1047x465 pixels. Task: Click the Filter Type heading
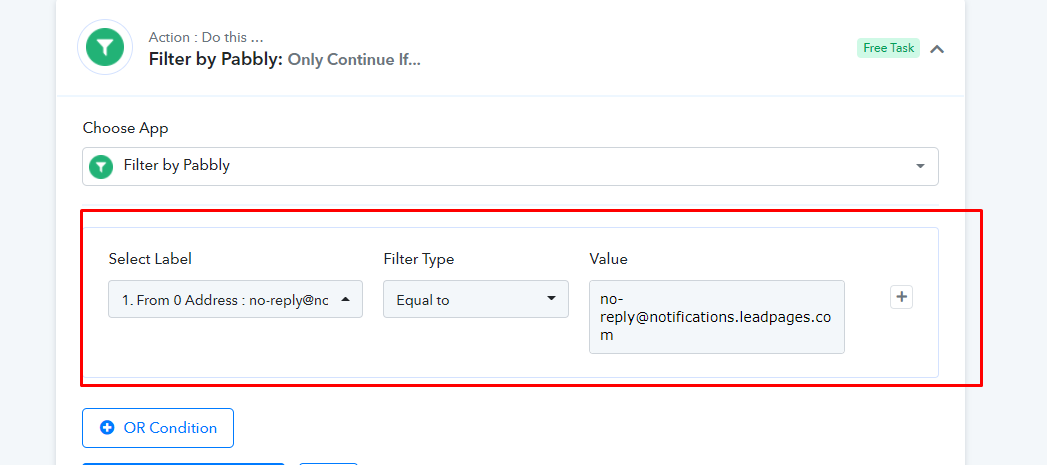[419, 259]
